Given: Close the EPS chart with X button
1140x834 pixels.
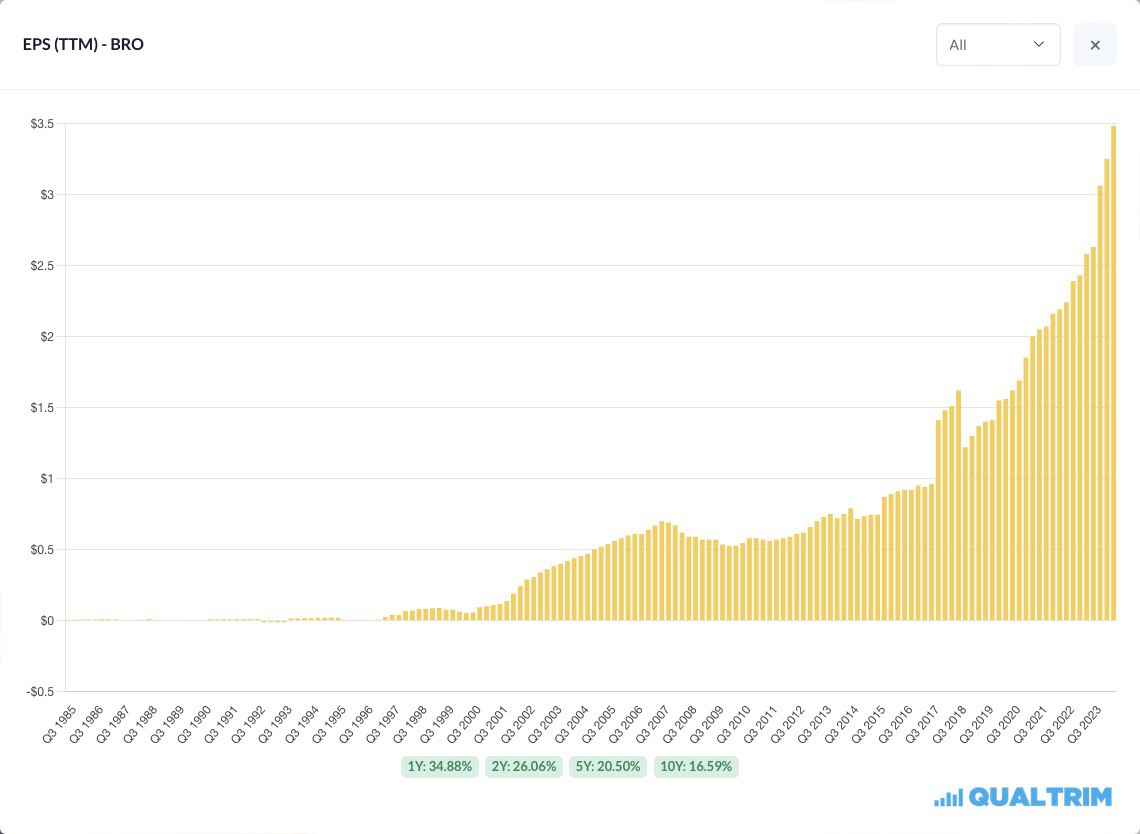Looking at the screenshot, I should [1095, 45].
